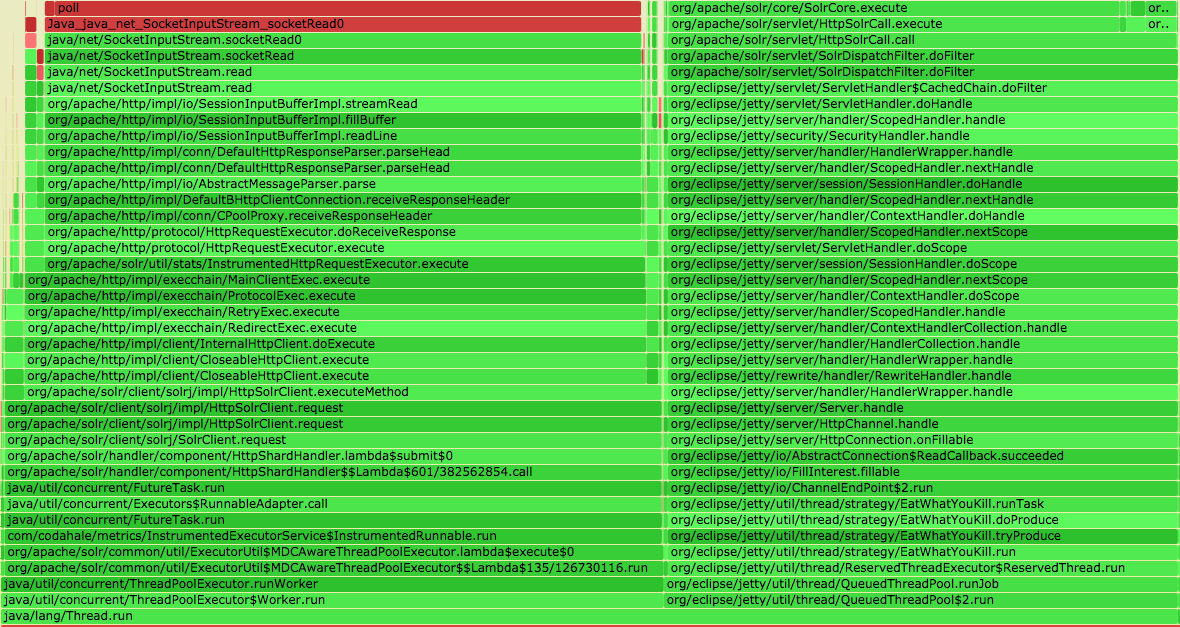Select the SessionInputBufferImpl.fillBuffer frame
This screenshot has width=1180, height=627.
click(343, 120)
